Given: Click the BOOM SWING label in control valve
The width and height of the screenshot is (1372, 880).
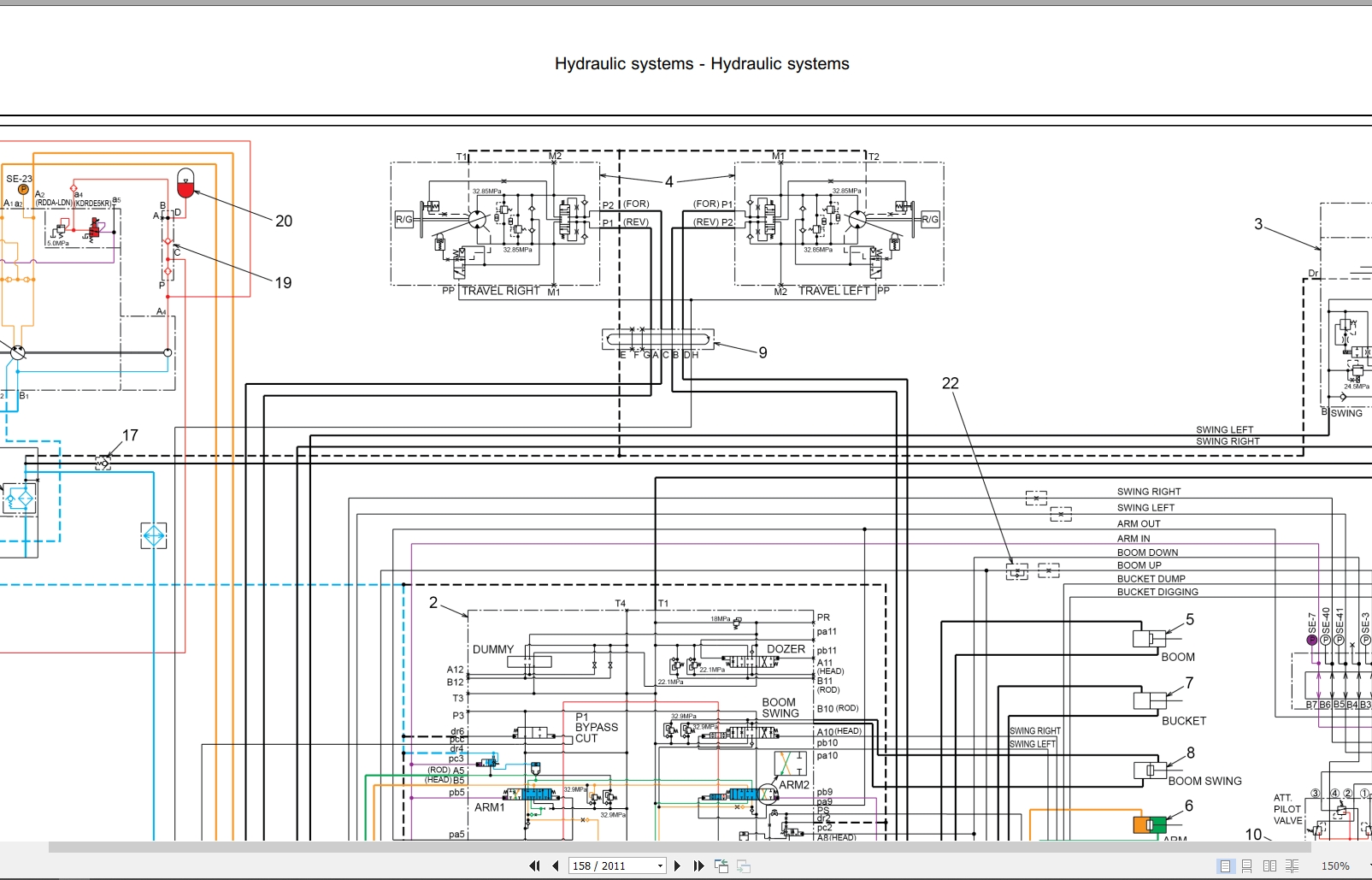Looking at the screenshot, I should tap(780, 707).
